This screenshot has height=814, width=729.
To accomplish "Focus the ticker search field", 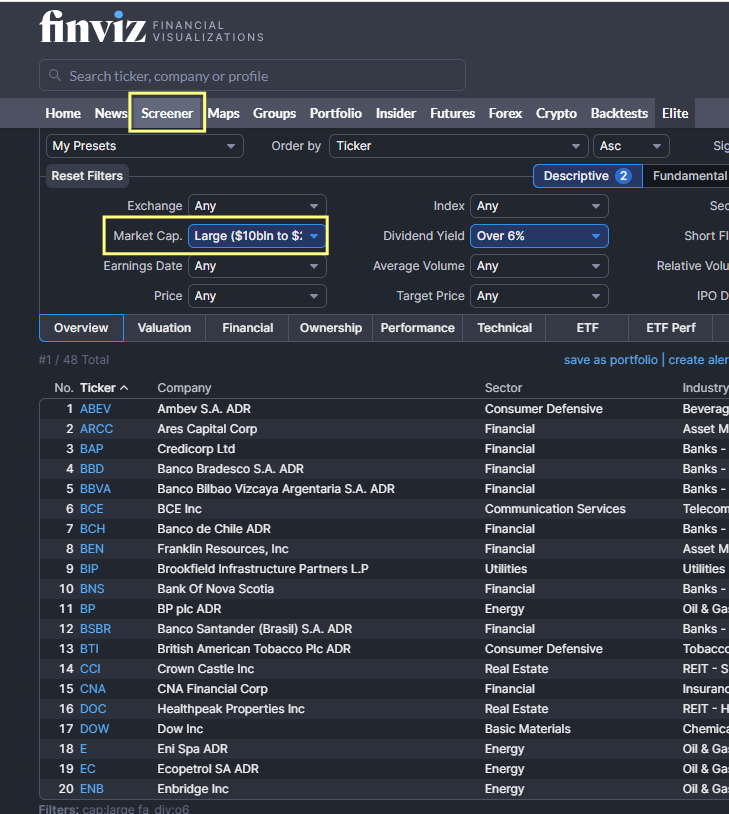I will click(x=252, y=75).
